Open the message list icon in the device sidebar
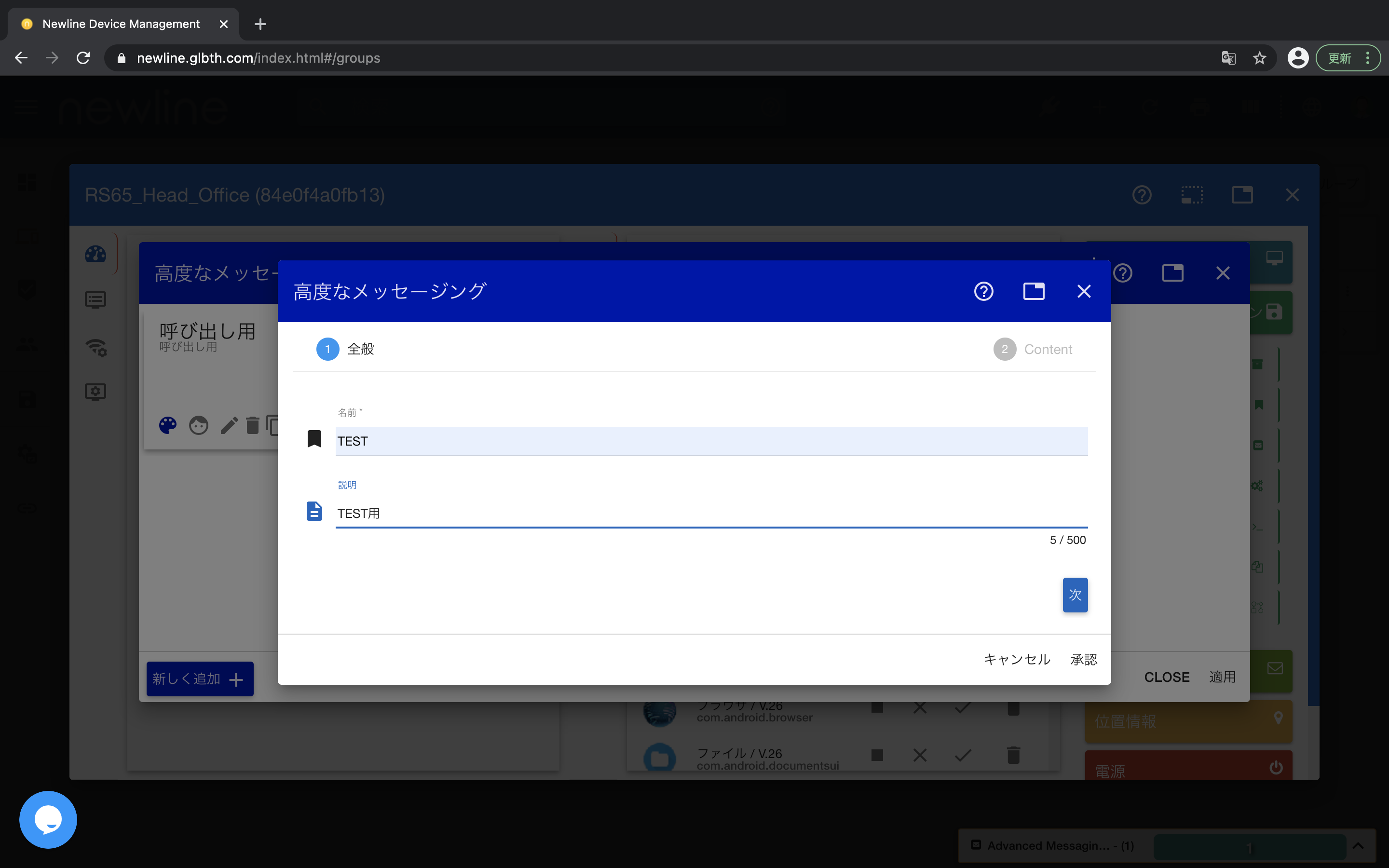Screen dimensions: 1389x868 95,299
